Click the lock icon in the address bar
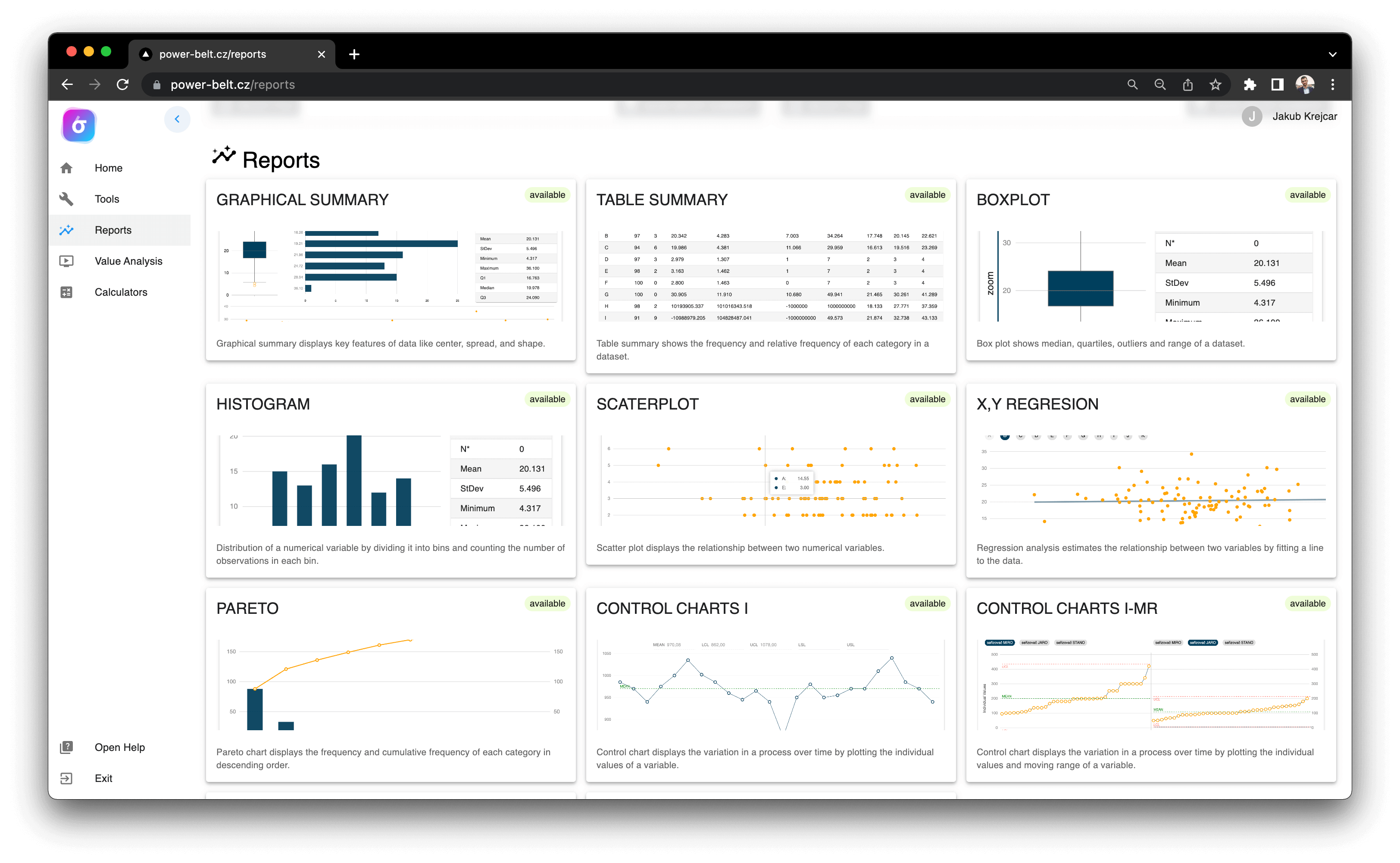Screen dimensions: 1400x863 pyautogui.click(x=156, y=85)
